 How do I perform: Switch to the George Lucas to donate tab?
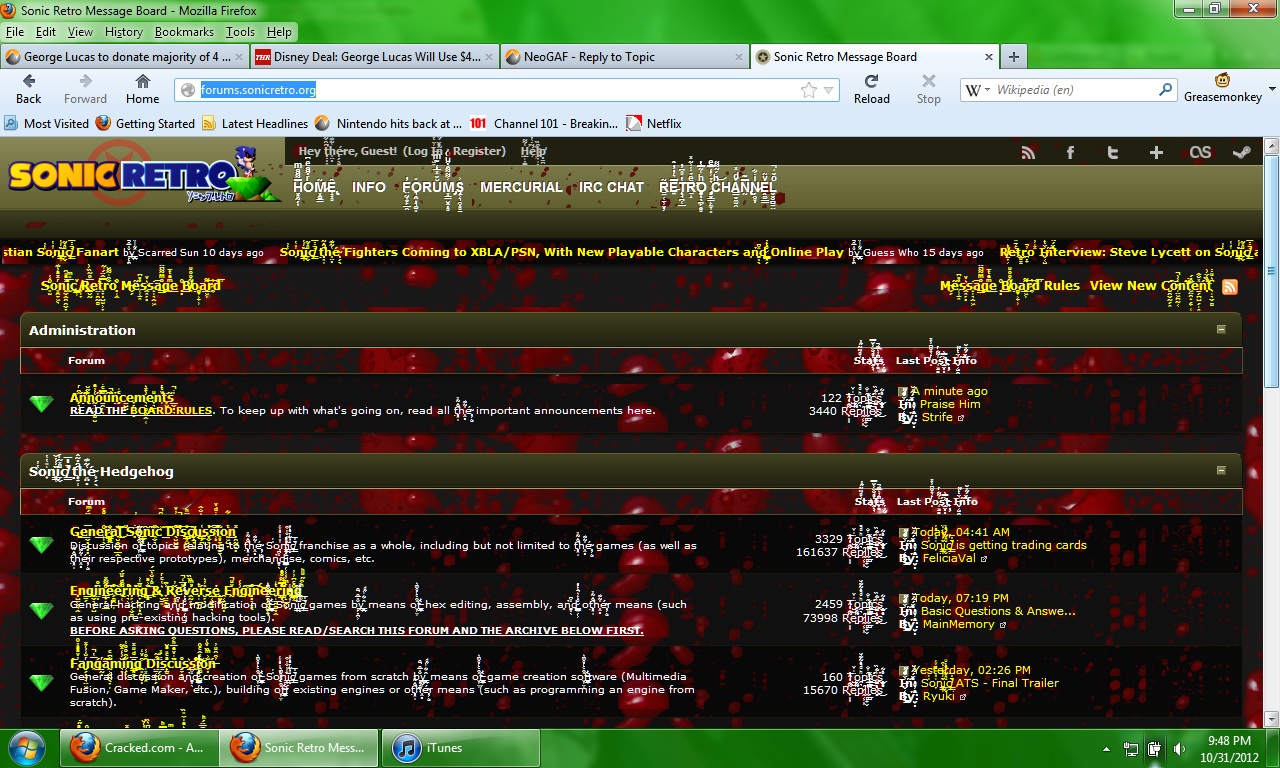pyautogui.click(x=124, y=57)
